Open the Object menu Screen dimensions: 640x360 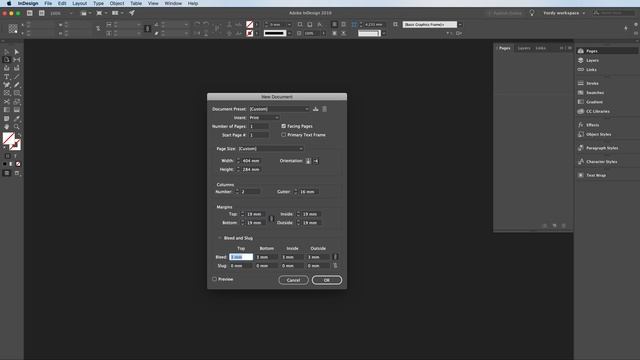click(117, 3)
